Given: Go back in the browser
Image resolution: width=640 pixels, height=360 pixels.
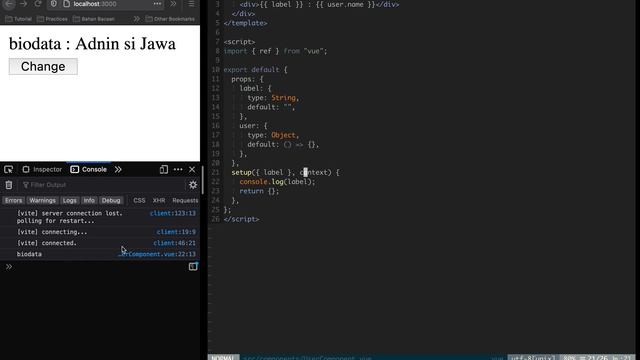Looking at the screenshot, I should click(x=9, y=4).
